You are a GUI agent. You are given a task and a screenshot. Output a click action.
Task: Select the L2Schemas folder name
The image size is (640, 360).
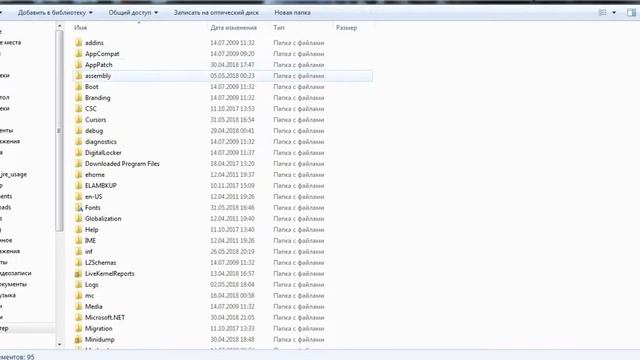pyautogui.click(x=100, y=263)
